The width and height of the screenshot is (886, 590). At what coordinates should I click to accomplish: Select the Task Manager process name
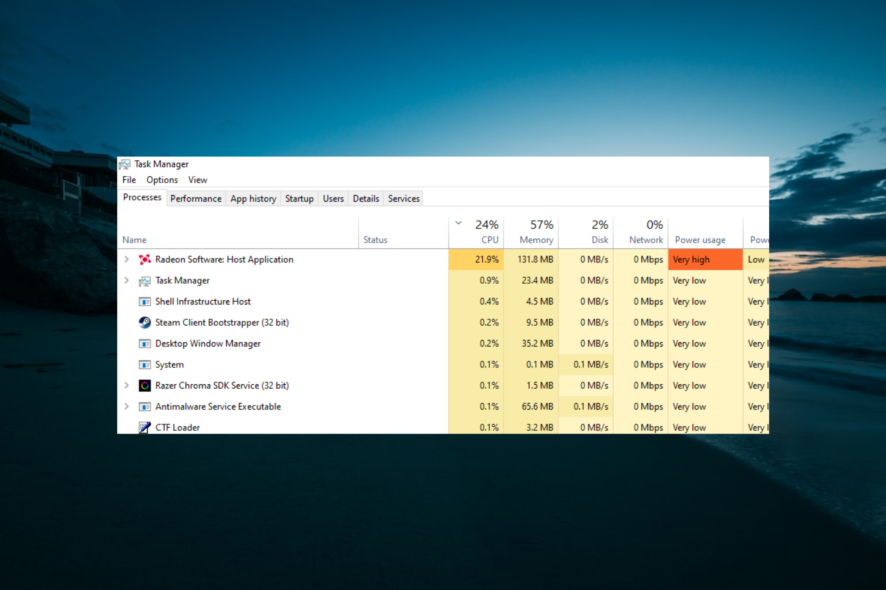(x=183, y=280)
